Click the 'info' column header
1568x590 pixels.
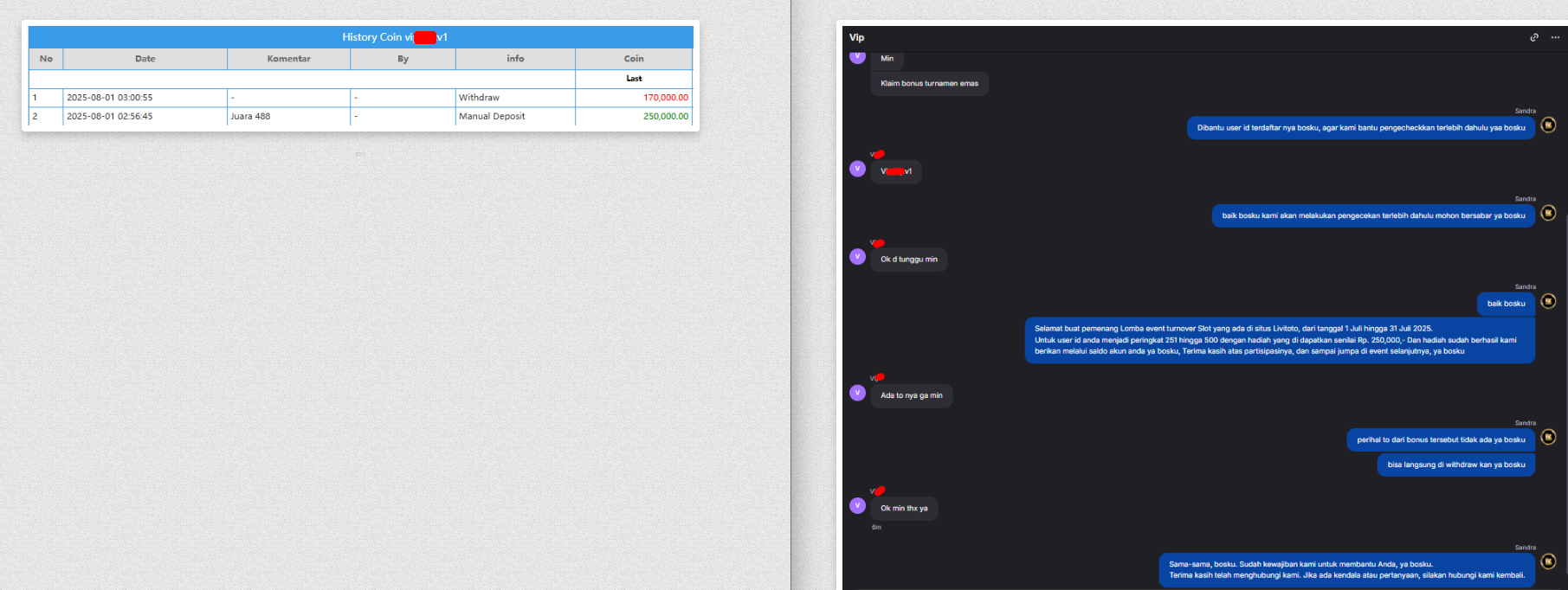click(515, 59)
